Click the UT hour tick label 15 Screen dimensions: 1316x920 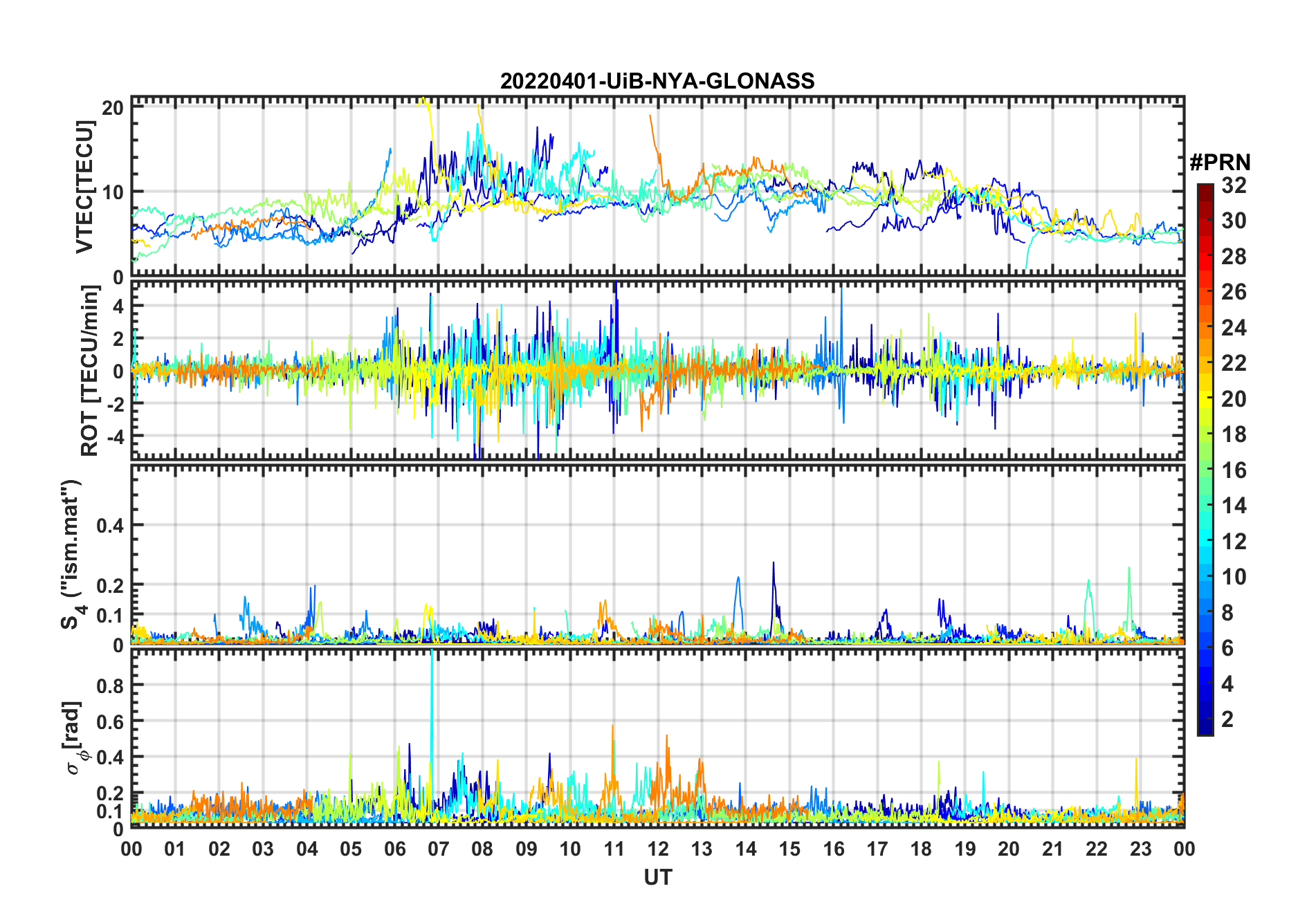coord(789,849)
